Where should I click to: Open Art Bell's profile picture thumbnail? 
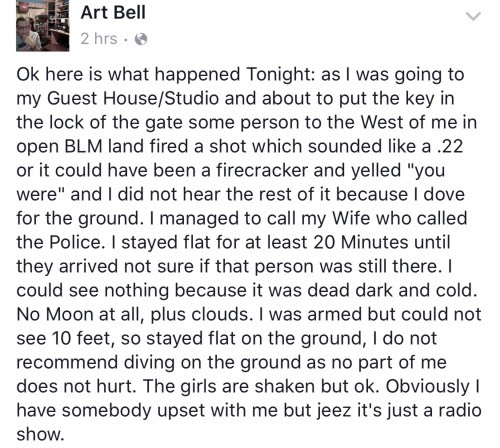[42, 26]
